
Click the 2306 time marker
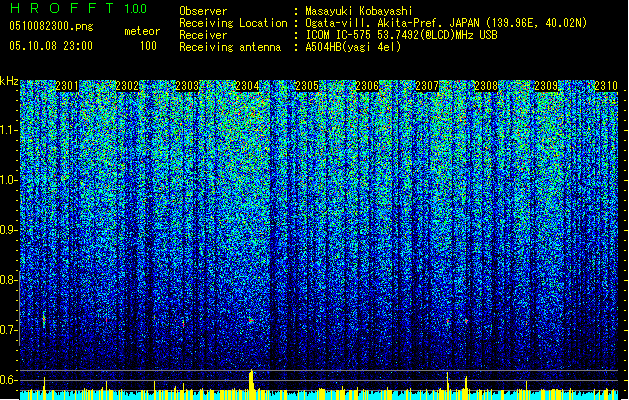point(367,86)
